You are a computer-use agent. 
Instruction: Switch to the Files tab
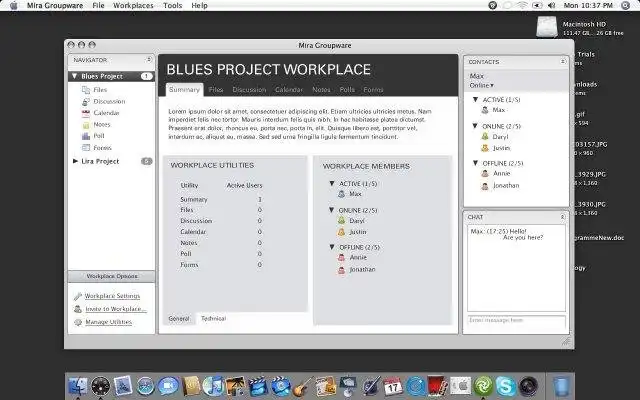(x=216, y=90)
